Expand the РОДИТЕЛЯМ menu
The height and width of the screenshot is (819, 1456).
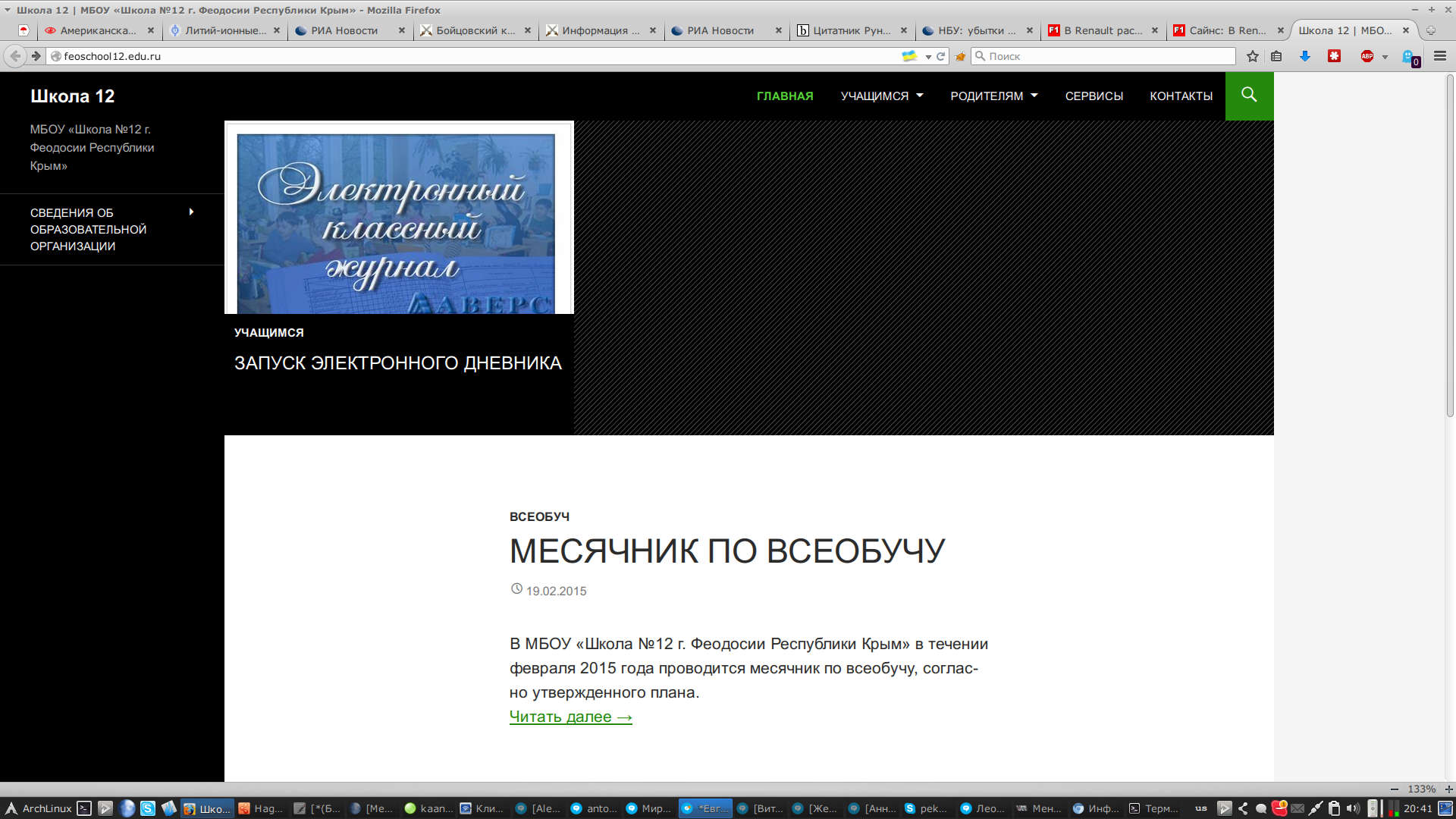[x=993, y=96]
